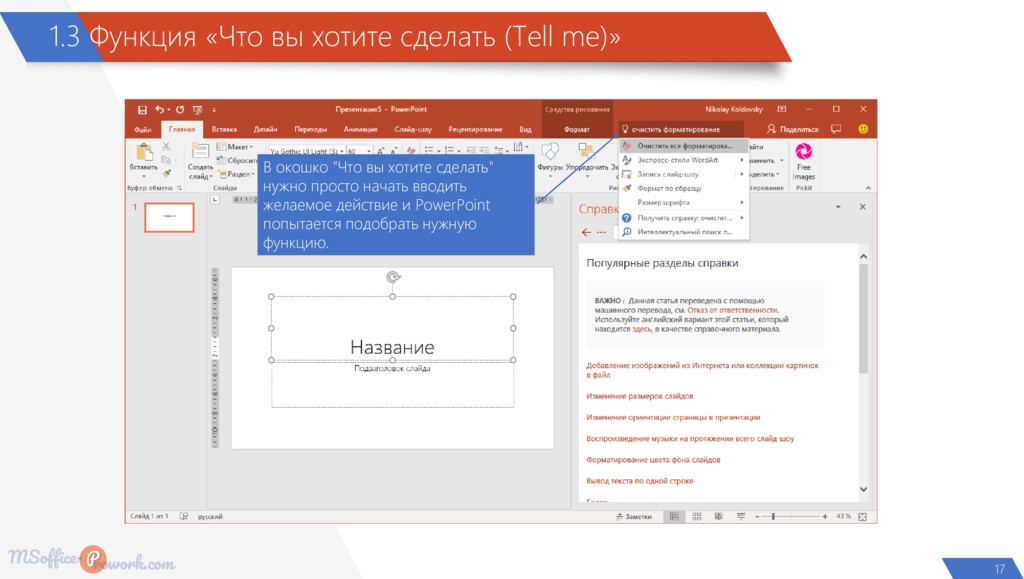Viewport: 1024px width, 579px height.
Task: Click the smiley feedback icon
Action: click(x=863, y=129)
